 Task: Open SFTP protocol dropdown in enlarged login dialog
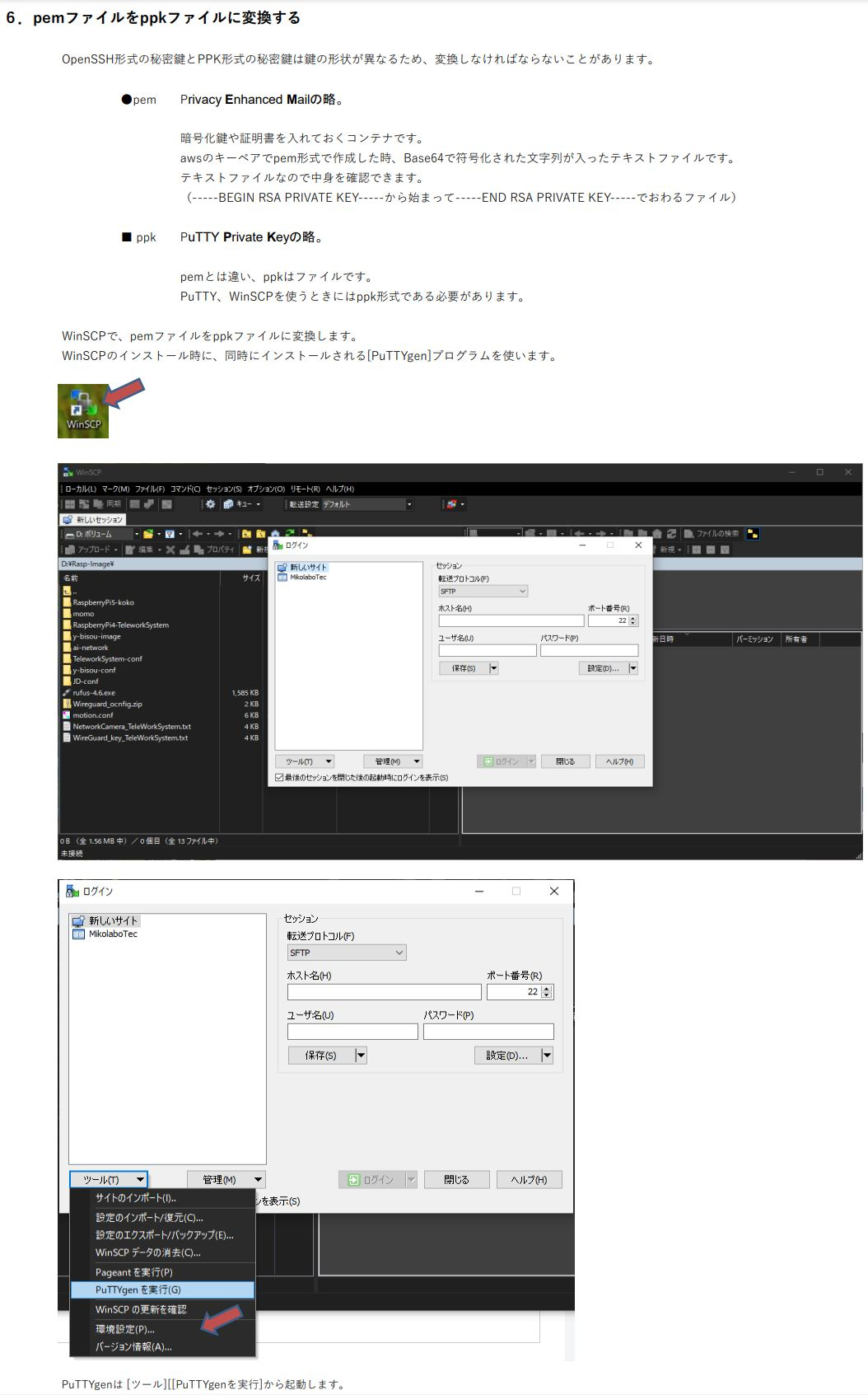[347, 953]
